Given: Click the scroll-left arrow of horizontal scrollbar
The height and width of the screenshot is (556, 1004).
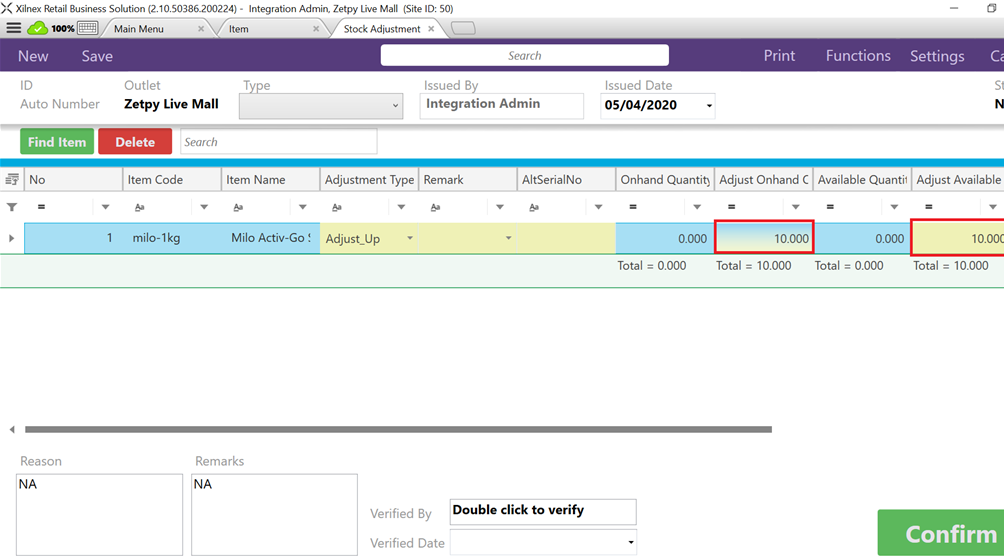Looking at the screenshot, I should click(x=12, y=429).
